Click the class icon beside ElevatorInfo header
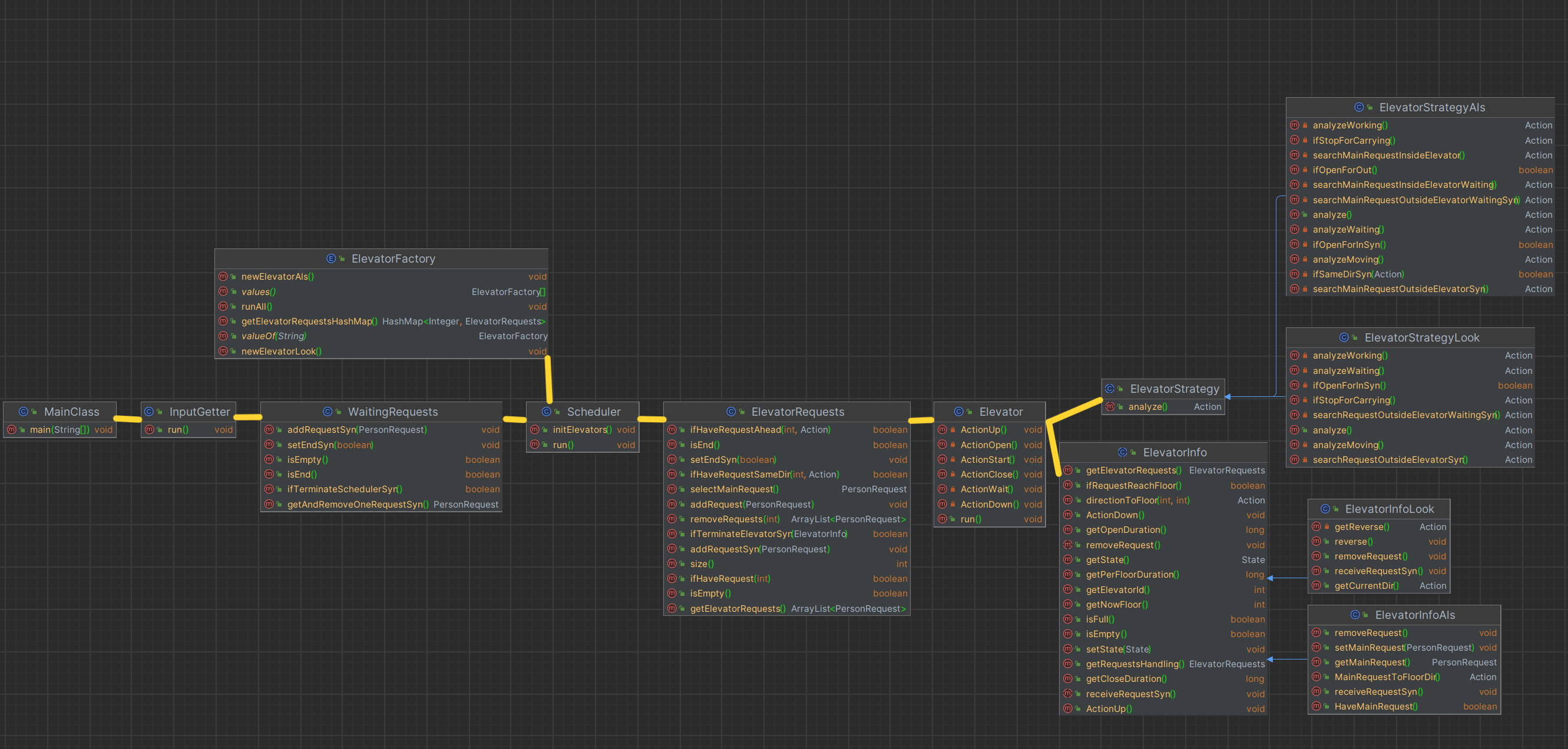The image size is (1568, 749). 1123,452
